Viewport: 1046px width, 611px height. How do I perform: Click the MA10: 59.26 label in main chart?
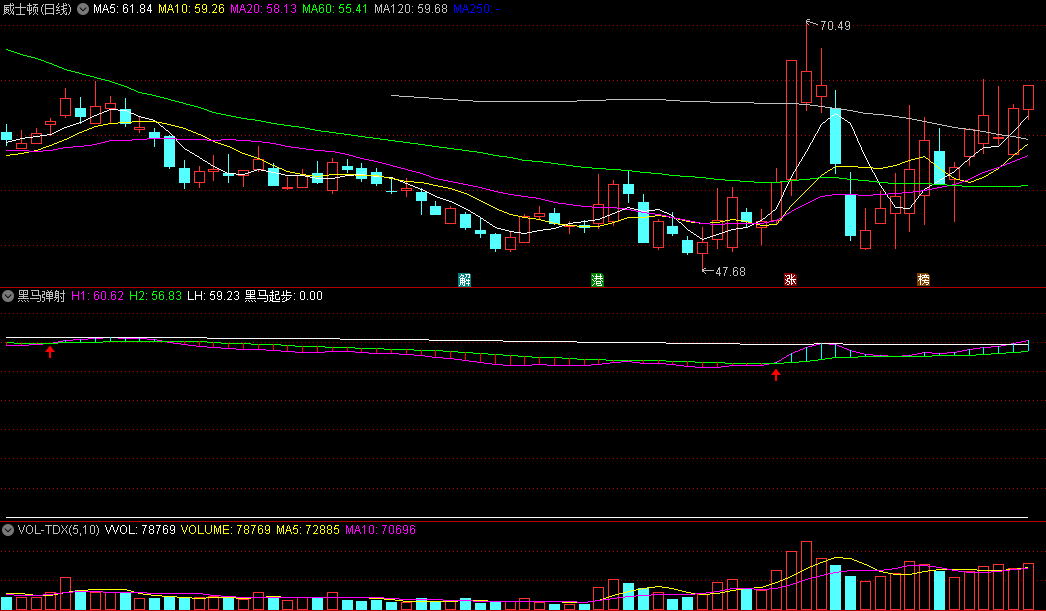tap(191, 9)
